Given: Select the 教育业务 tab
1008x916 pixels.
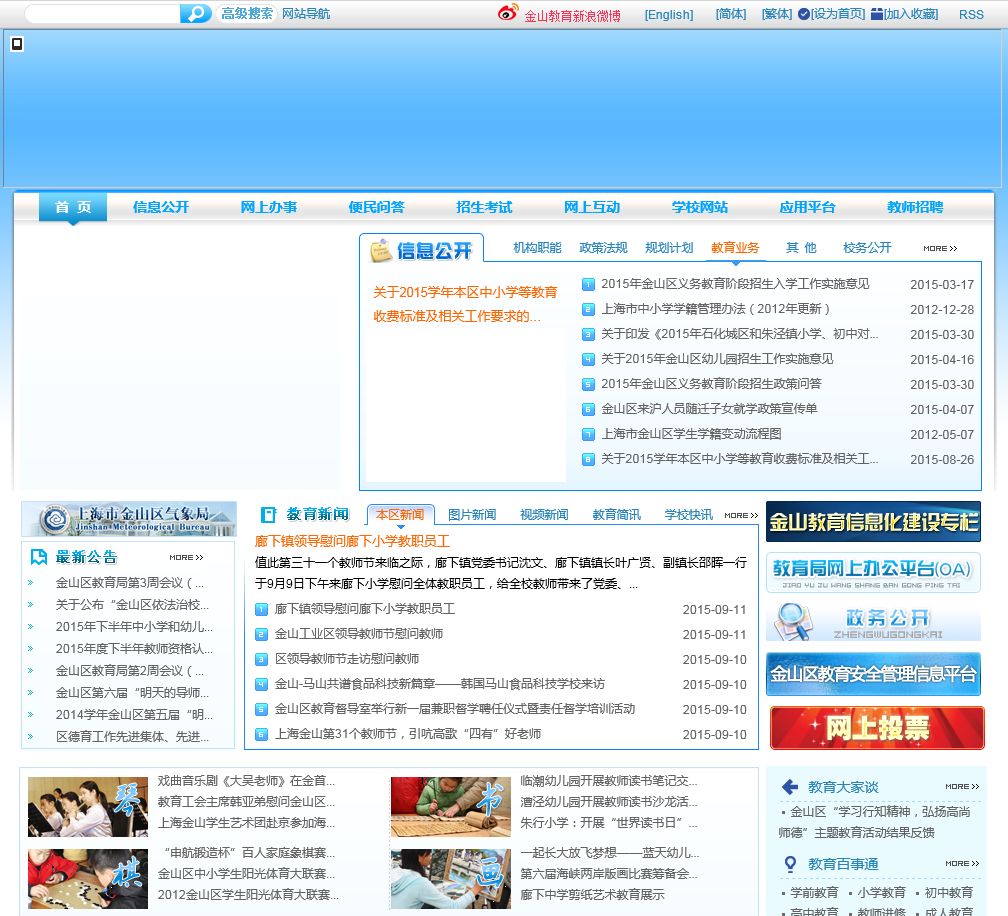Looking at the screenshot, I should point(735,248).
